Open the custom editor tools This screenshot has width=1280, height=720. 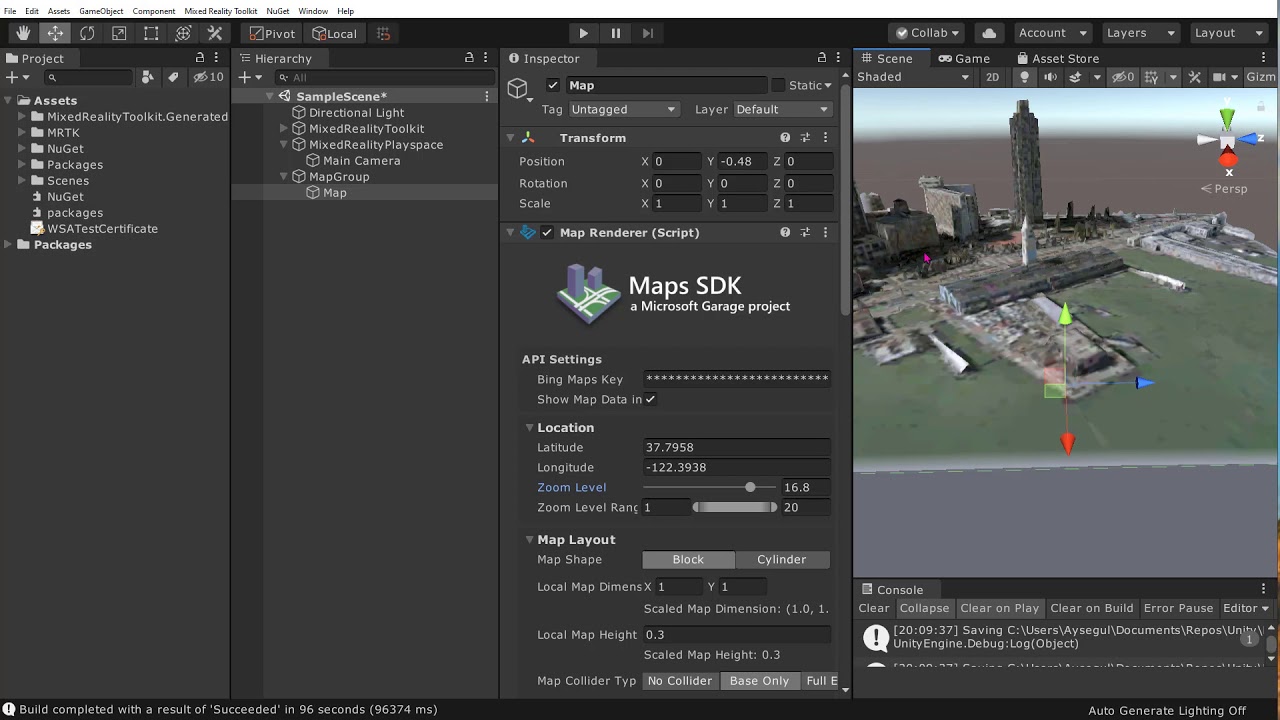click(215, 33)
